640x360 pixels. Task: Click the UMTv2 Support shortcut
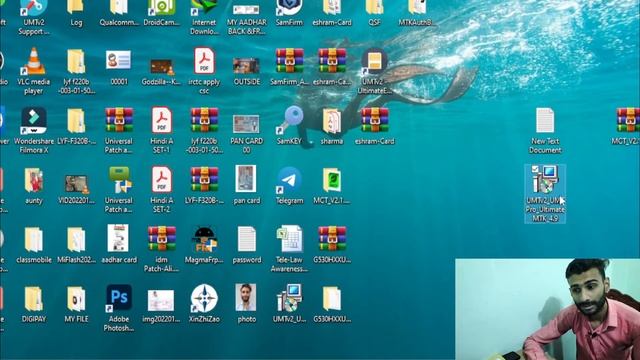33,7
